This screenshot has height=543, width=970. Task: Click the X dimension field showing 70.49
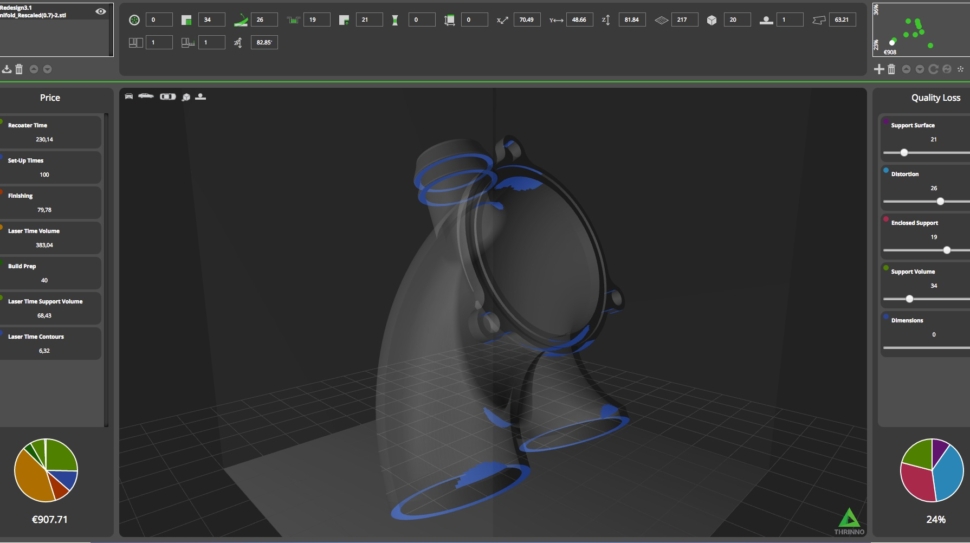527,20
